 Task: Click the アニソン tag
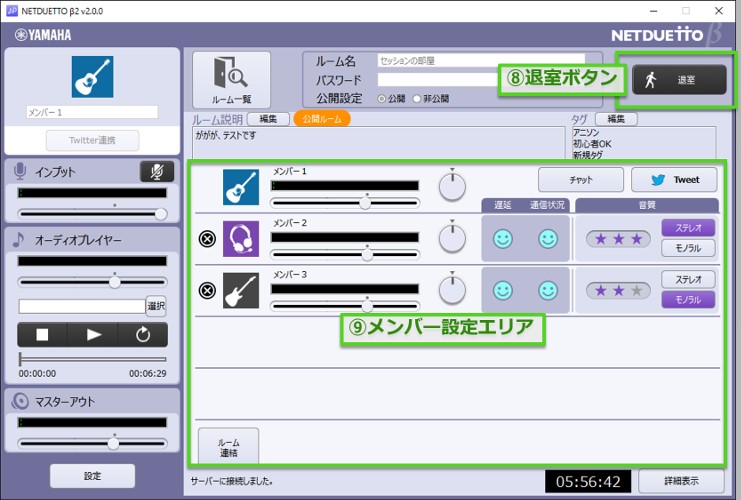pos(586,133)
